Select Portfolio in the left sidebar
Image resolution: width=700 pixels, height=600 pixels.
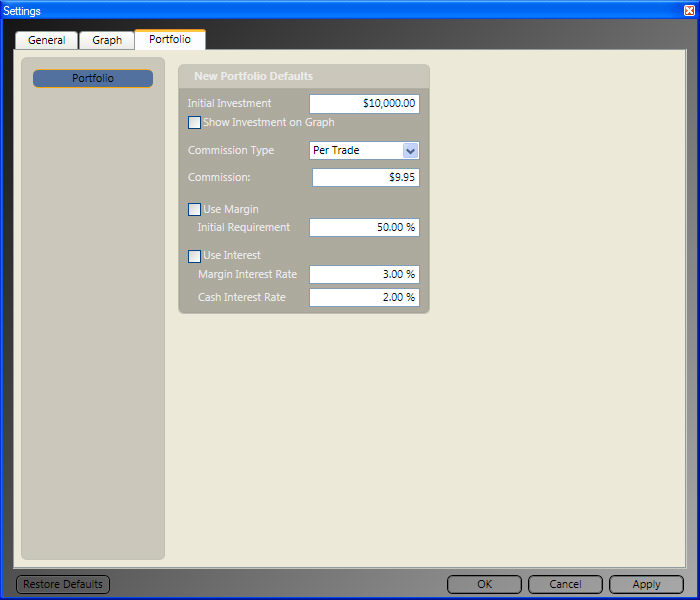93,78
